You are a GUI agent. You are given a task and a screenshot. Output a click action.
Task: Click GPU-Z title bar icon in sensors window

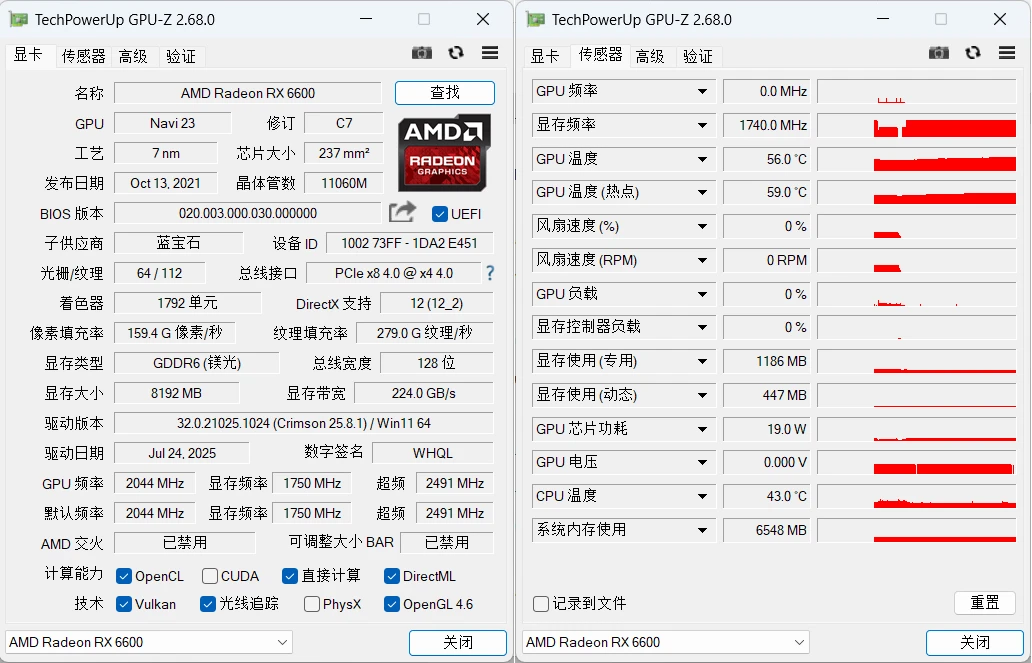535,19
